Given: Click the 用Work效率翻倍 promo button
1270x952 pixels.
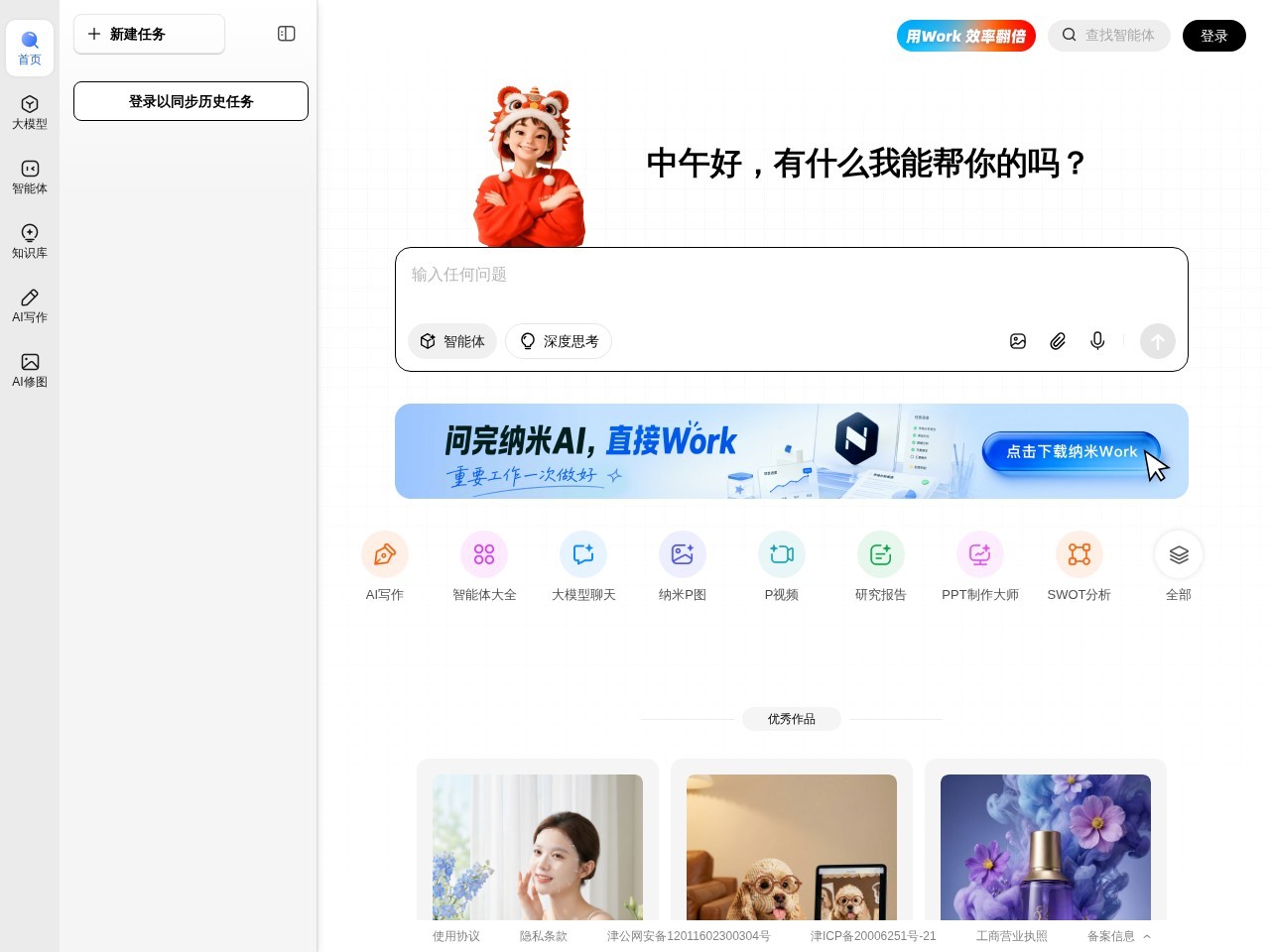Looking at the screenshot, I should 966,36.
